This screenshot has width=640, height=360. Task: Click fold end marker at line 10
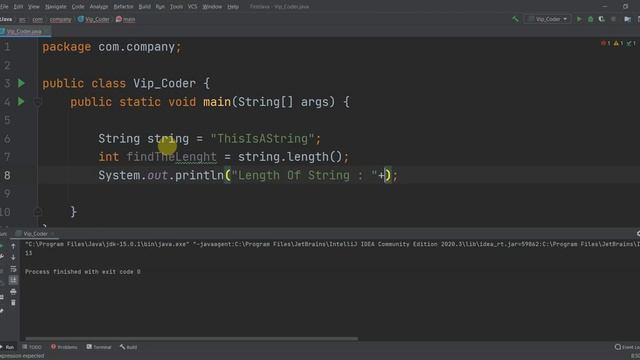(x=37, y=212)
